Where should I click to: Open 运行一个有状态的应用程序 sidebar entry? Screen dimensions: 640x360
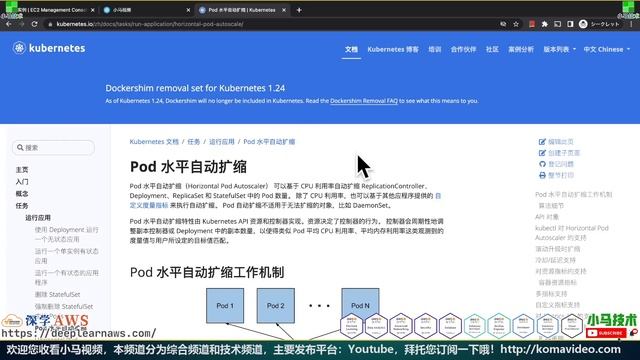(x=67, y=278)
